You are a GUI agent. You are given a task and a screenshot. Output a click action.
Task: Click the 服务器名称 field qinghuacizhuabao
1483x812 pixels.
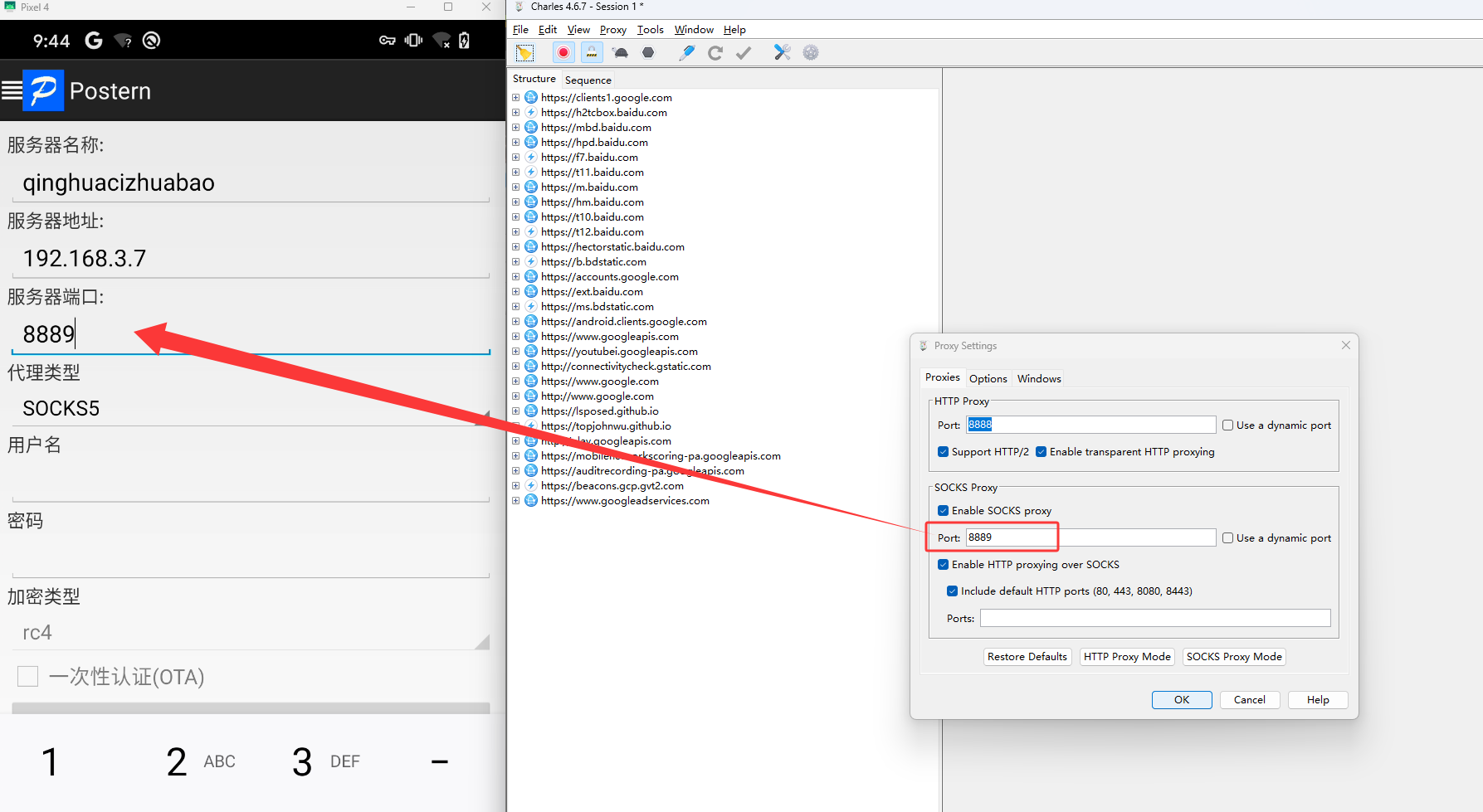coord(251,183)
